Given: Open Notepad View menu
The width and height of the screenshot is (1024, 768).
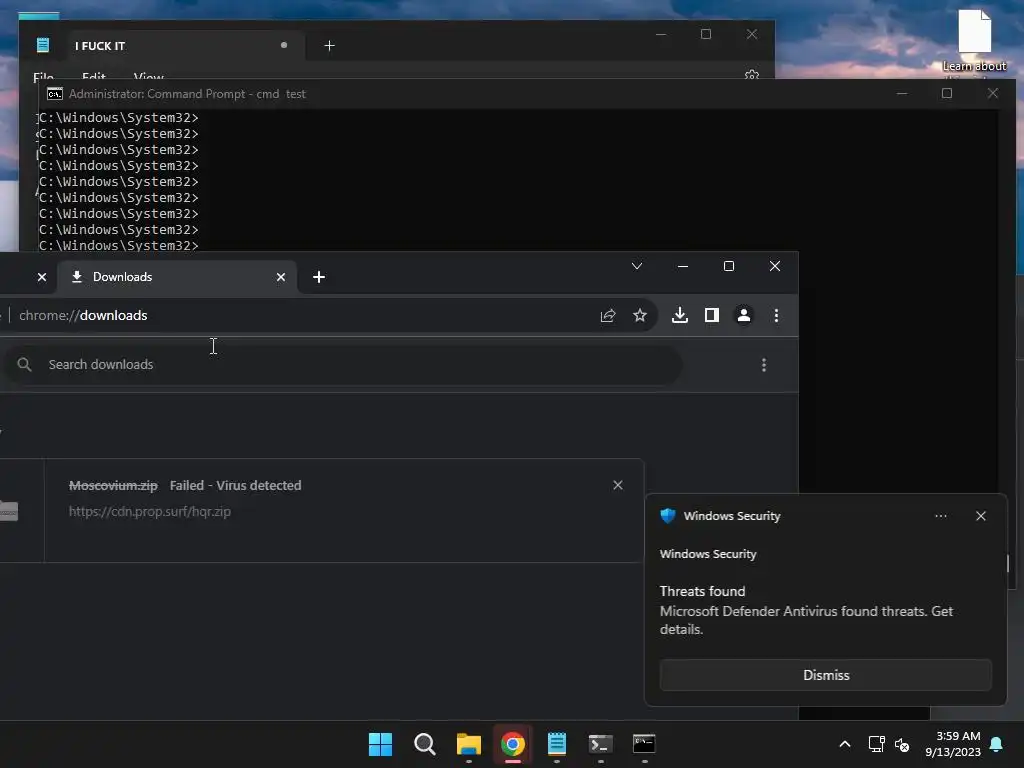Looking at the screenshot, I should 148,76.
